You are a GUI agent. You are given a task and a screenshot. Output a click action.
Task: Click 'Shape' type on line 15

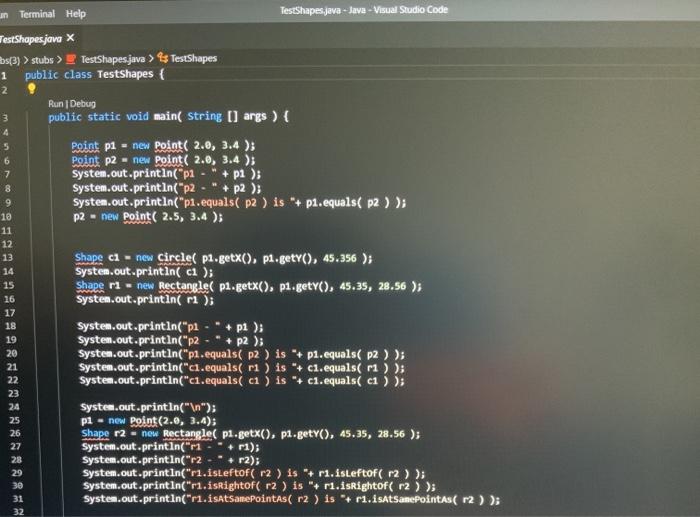pos(90,285)
